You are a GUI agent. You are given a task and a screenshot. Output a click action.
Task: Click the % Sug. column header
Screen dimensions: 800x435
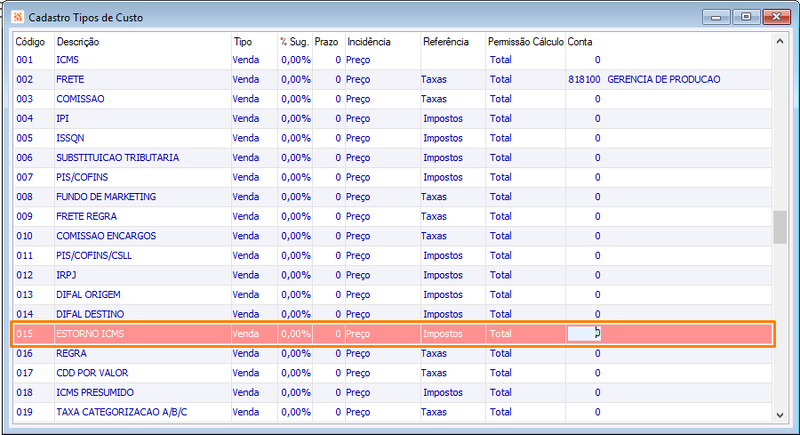pos(294,42)
